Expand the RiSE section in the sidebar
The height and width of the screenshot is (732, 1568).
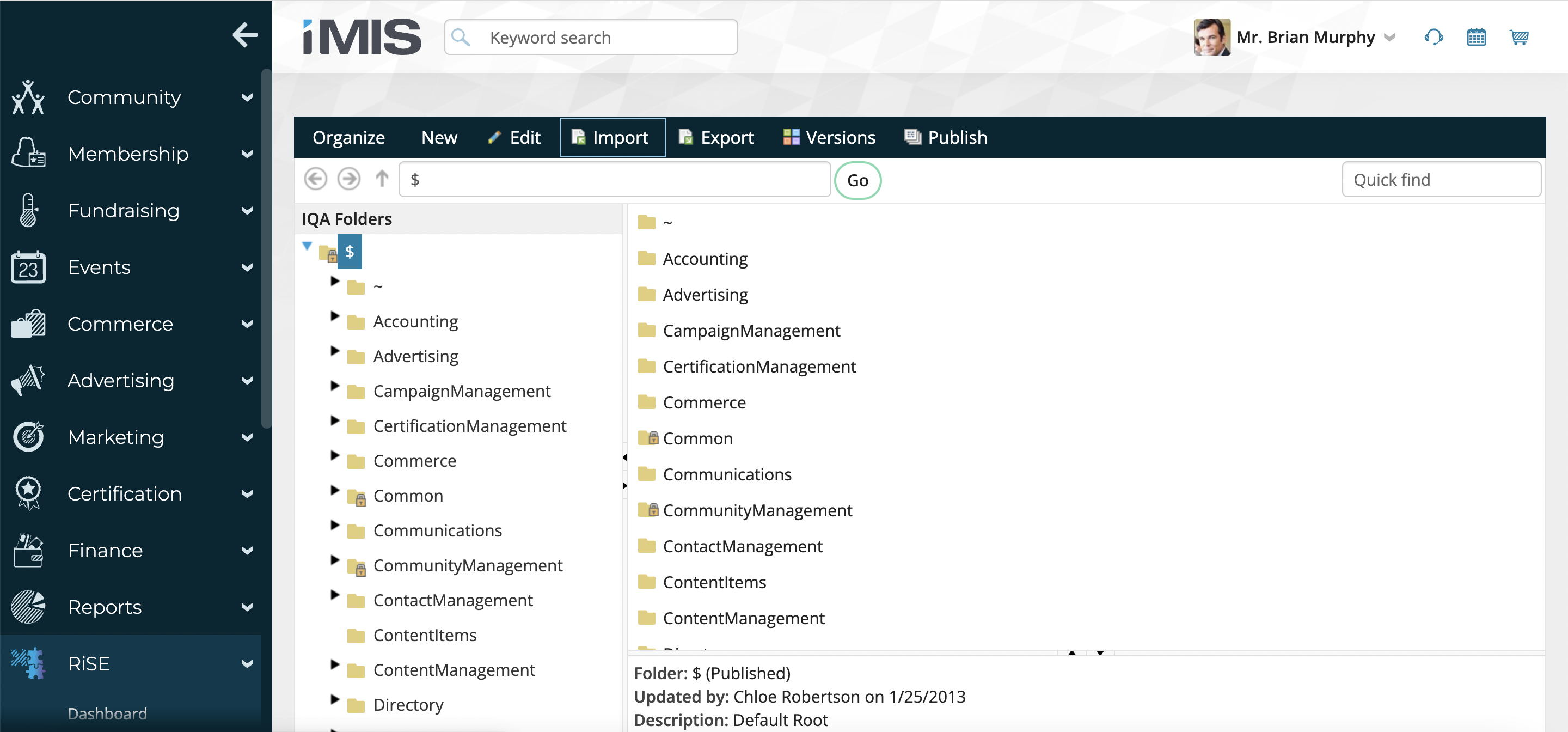click(248, 663)
